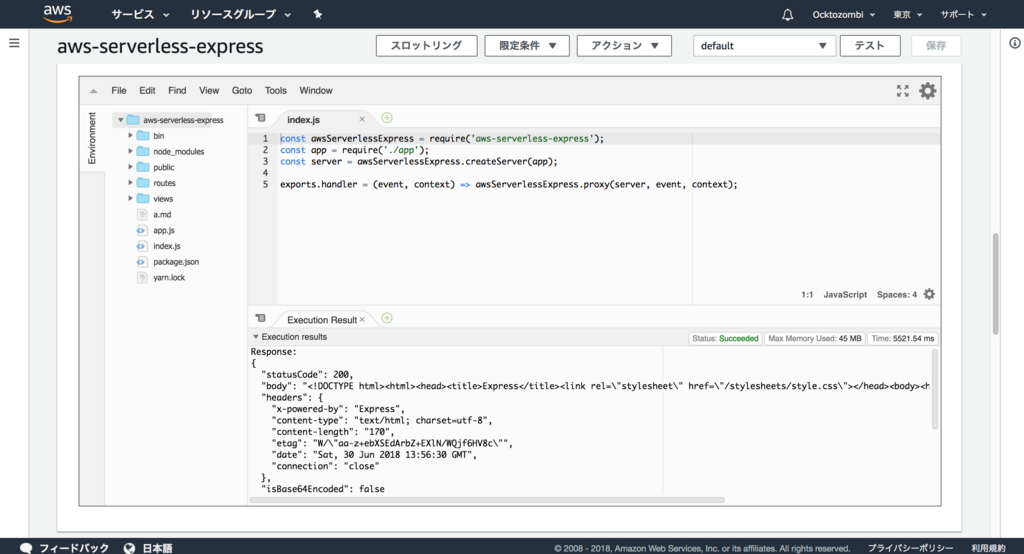Expand the public folder

coord(130,167)
